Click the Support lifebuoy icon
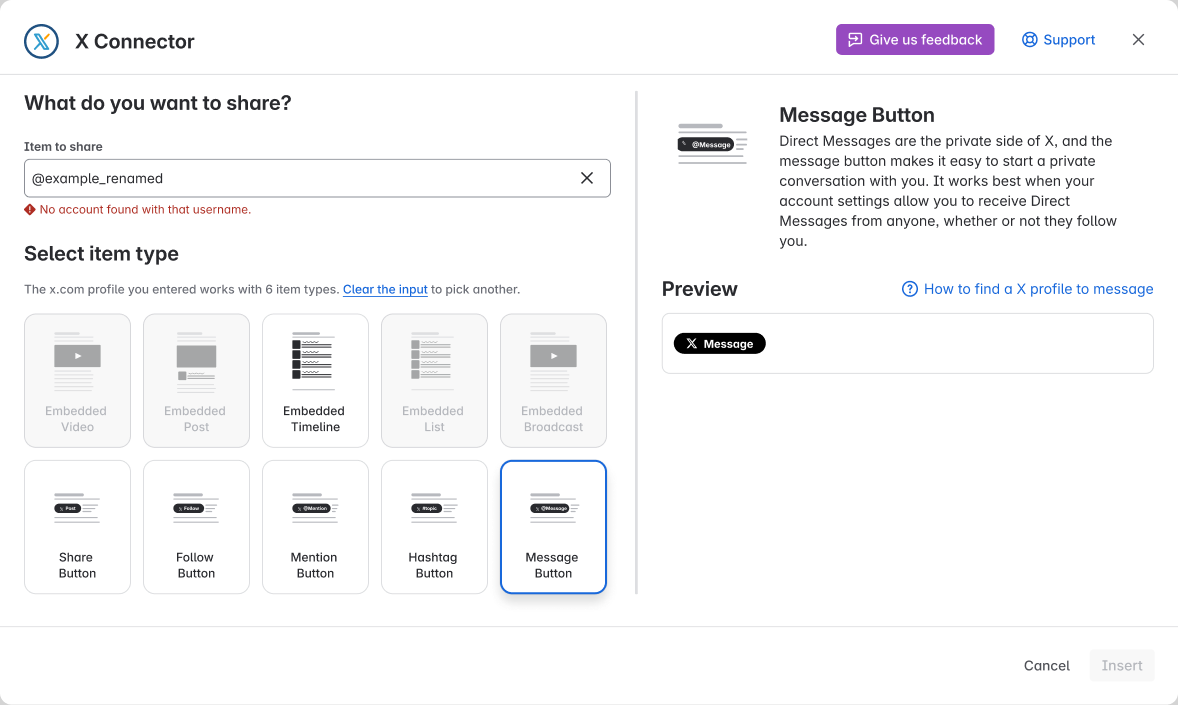Viewport: 1178px width, 705px height. 1029,40
